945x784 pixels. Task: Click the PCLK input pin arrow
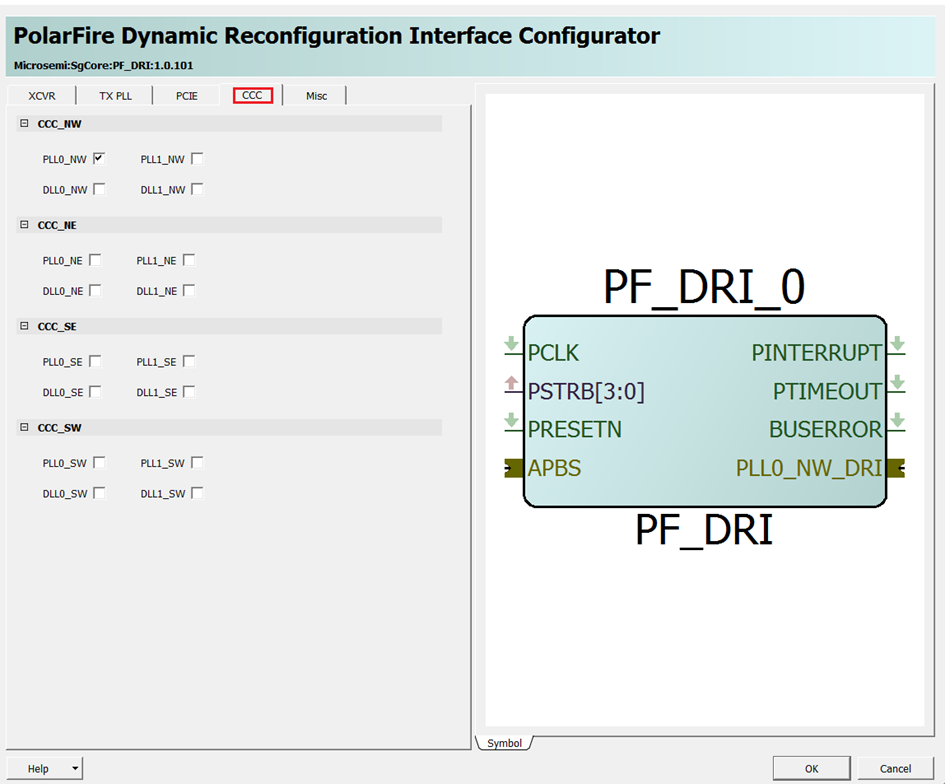coord(511,345)
